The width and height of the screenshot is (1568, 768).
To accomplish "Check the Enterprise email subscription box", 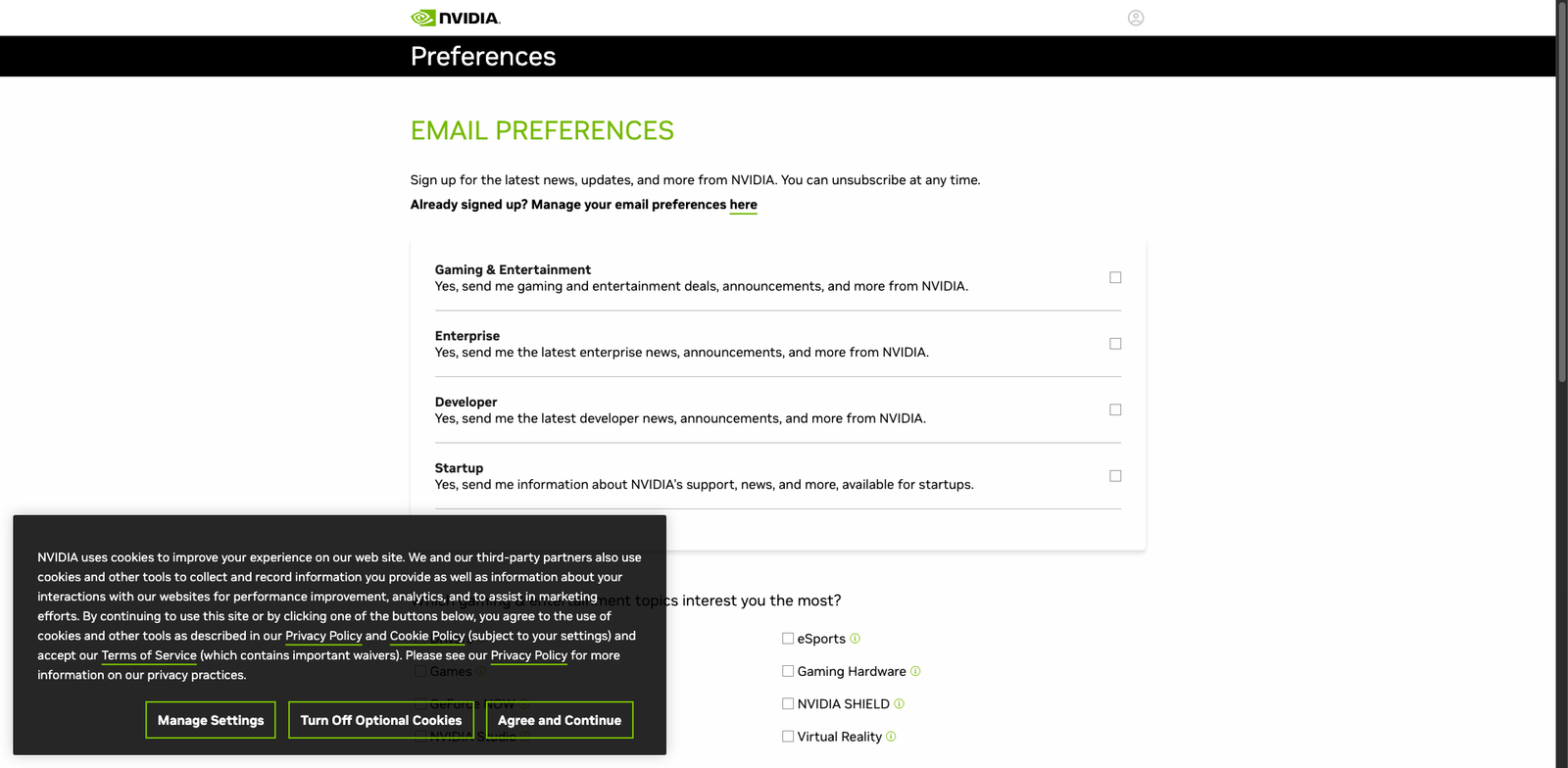I will 1115,344.
